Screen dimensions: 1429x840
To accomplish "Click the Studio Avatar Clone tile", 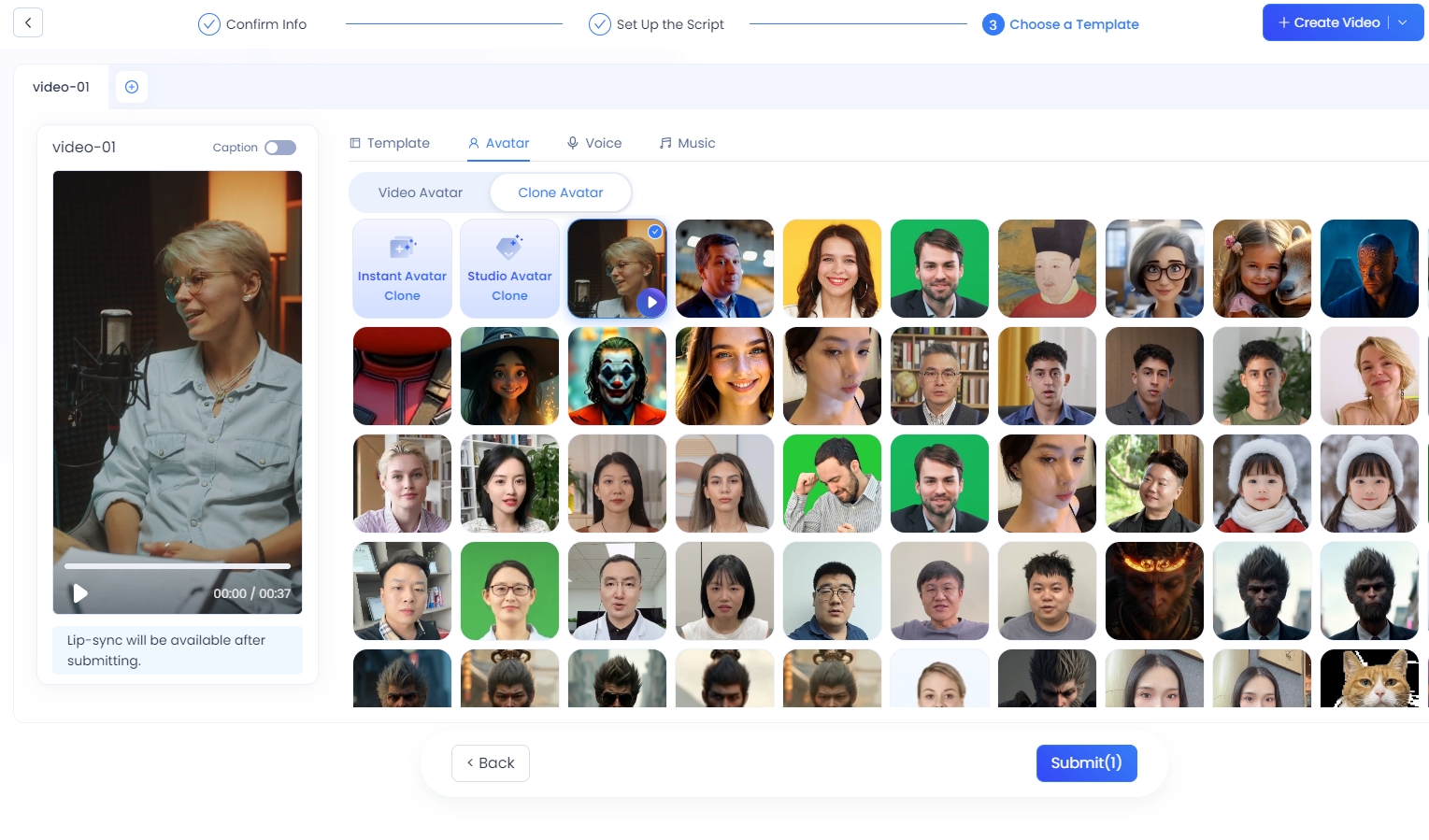I will 509,269.
